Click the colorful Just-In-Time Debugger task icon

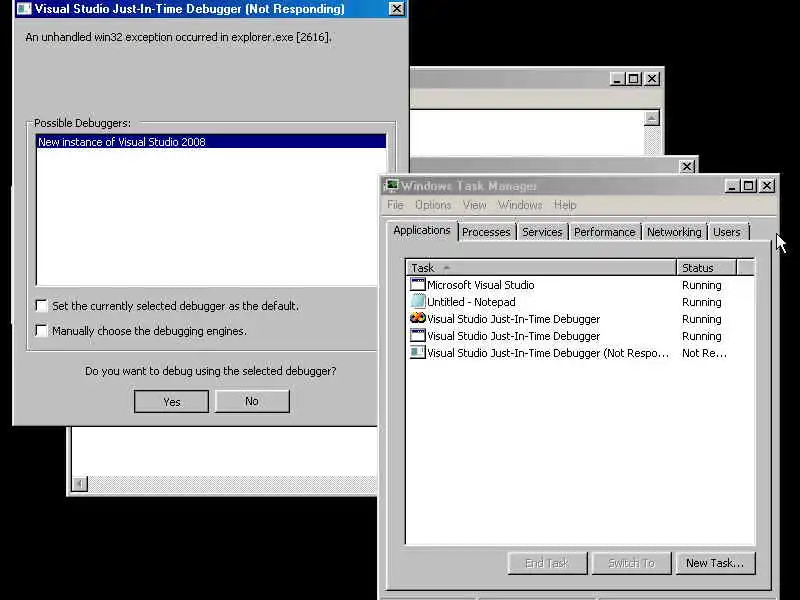pyautogui.click(x=417, y=318)
